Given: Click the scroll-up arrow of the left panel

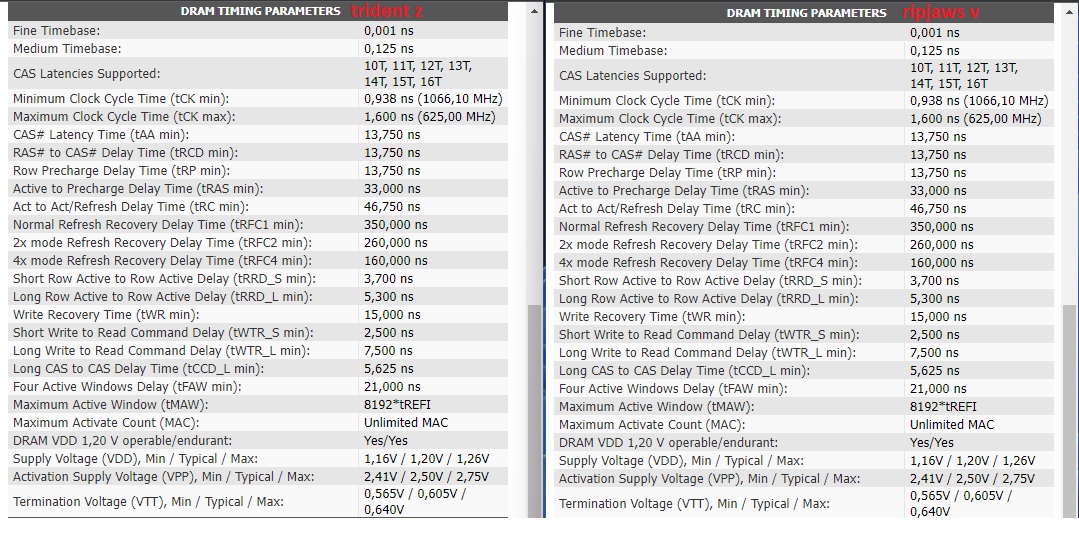Looking at the screenshot, I should pyautogui.click(x=534, y=10).
